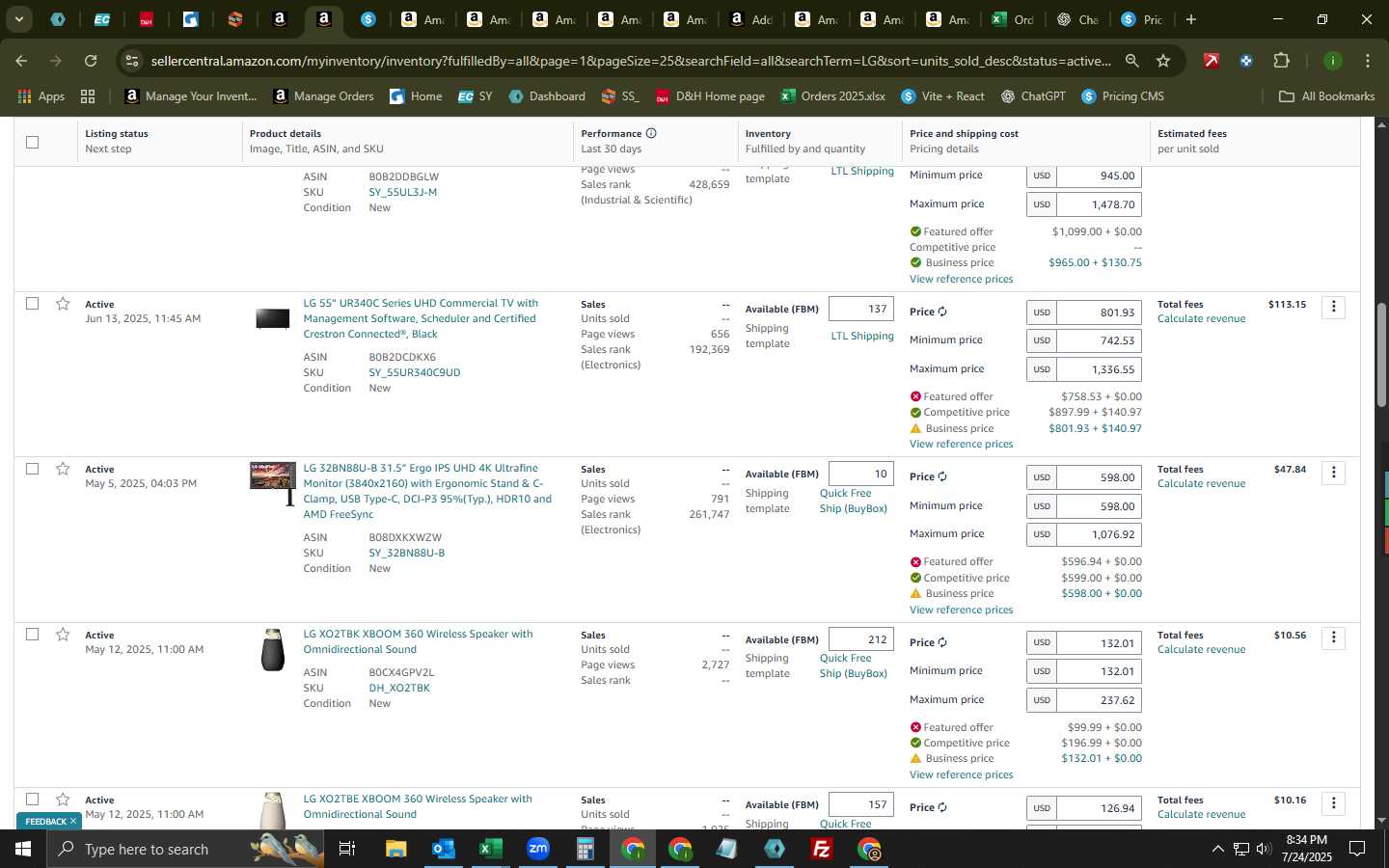Open Pricing CMS bookmark
1389x868 pixels.
[x=1123, y=96]
